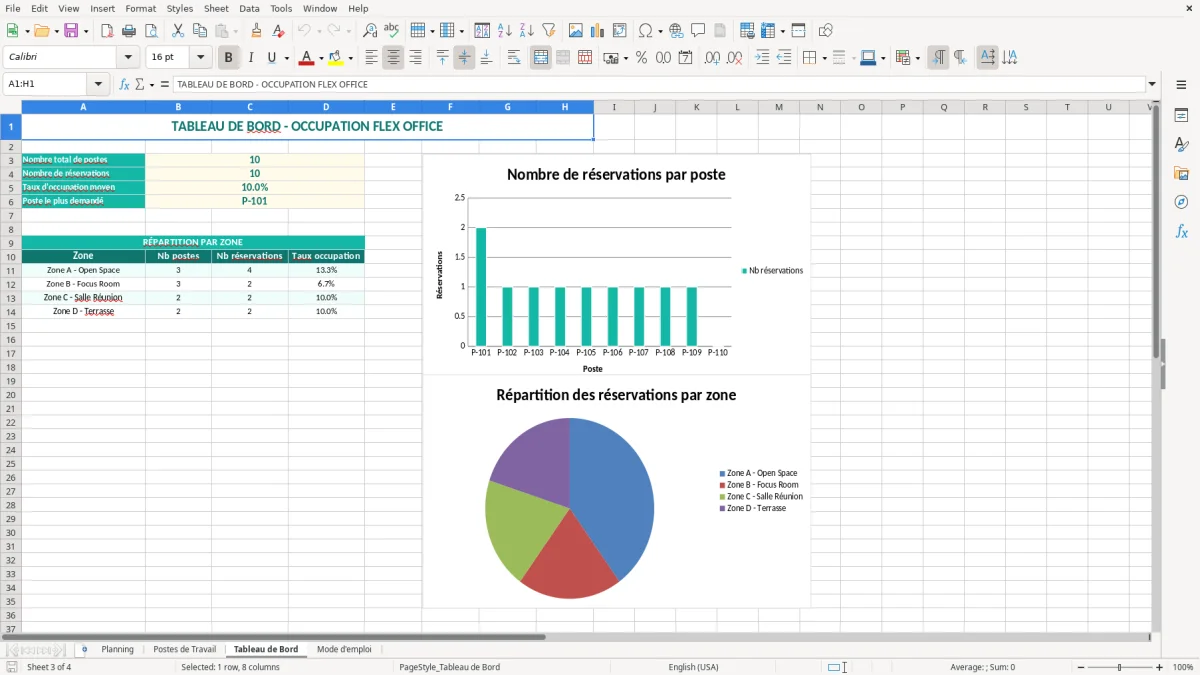Viewport: 1200px width, 675px height.
Task: Click zoom in plus button
Action: (1159, 667)
